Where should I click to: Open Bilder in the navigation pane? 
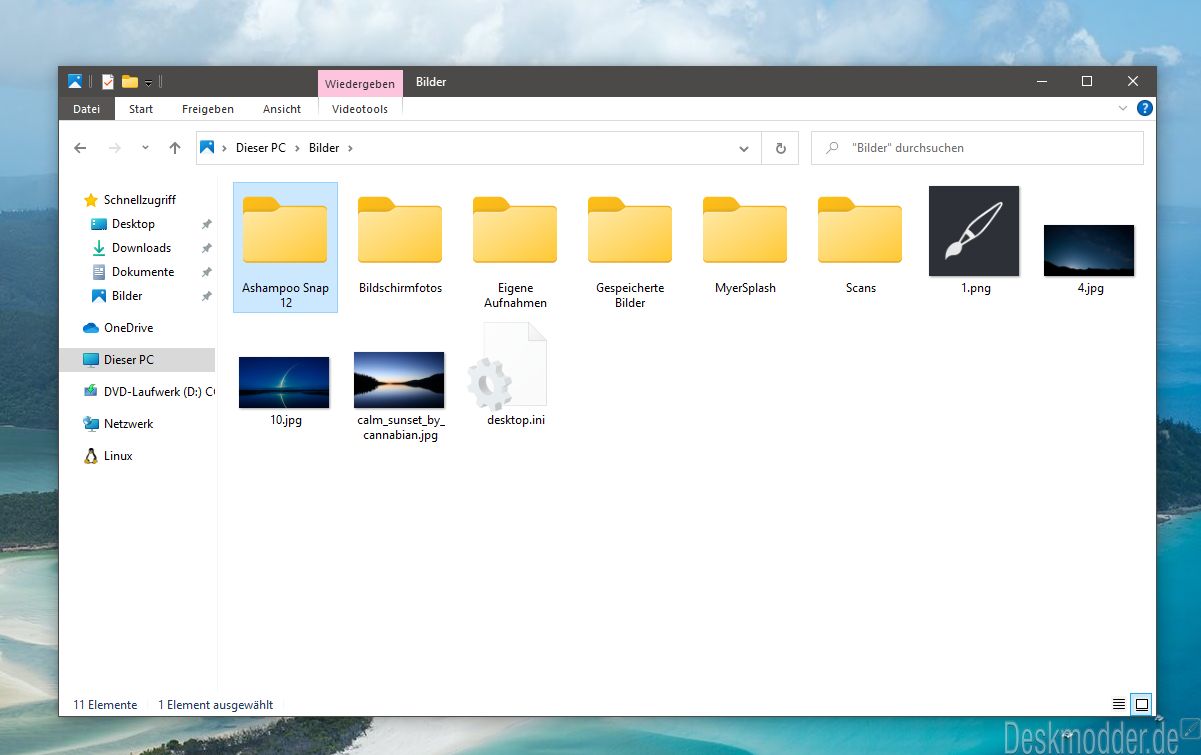[x=127, y=296]
